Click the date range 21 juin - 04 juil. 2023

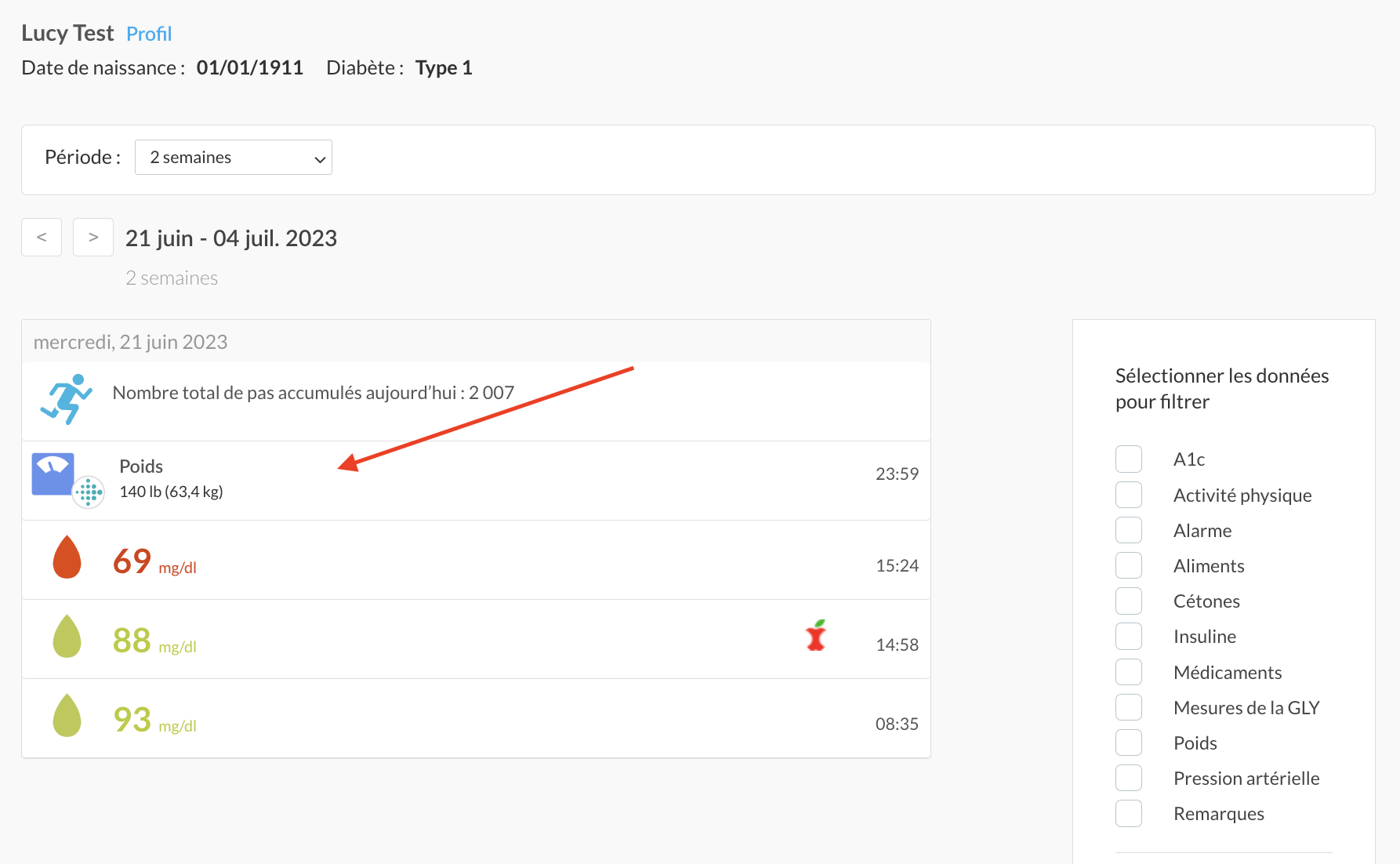(x=231, y=238)
